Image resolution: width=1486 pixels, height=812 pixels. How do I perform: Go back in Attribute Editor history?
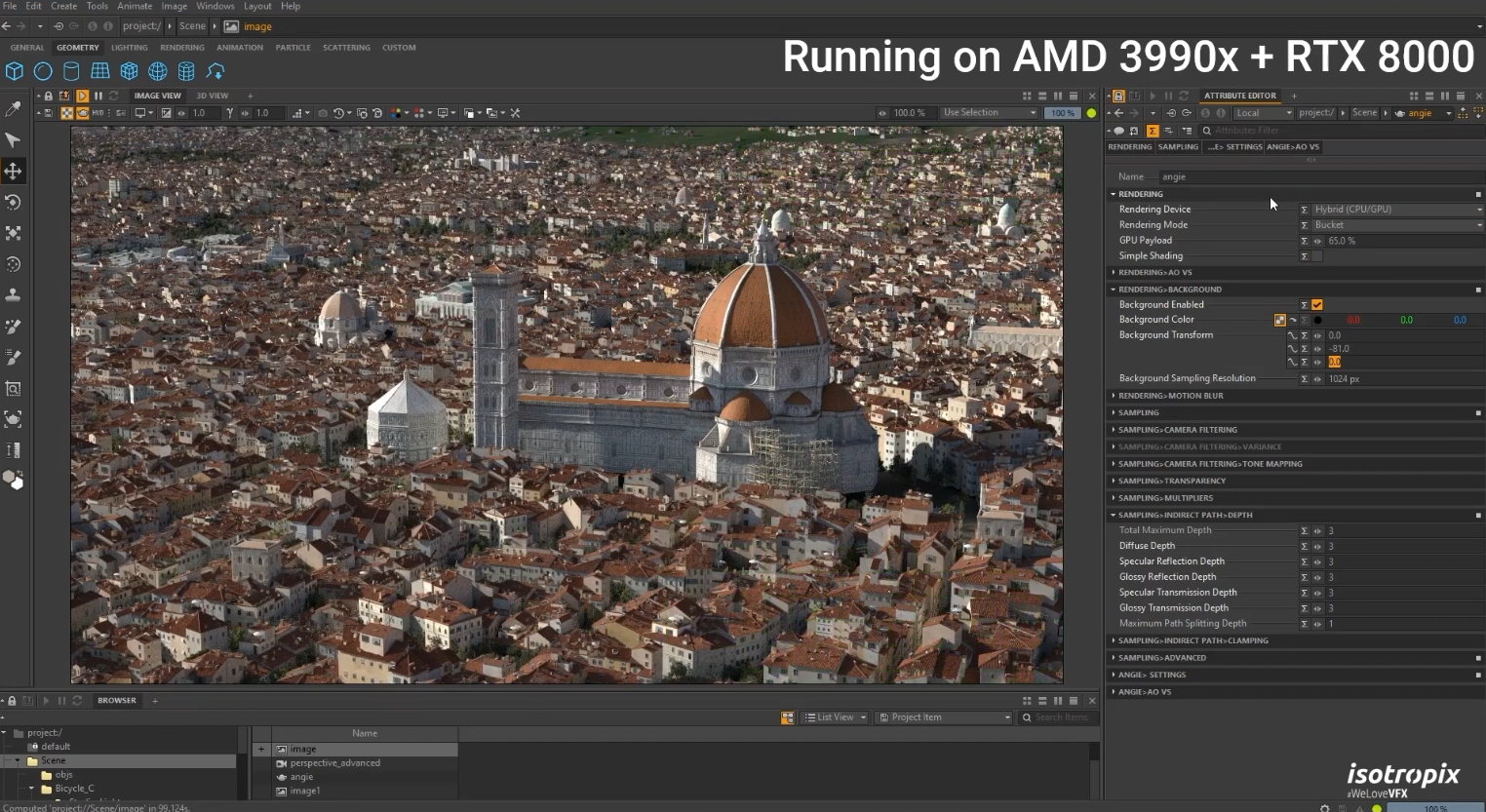[1119, 113]
